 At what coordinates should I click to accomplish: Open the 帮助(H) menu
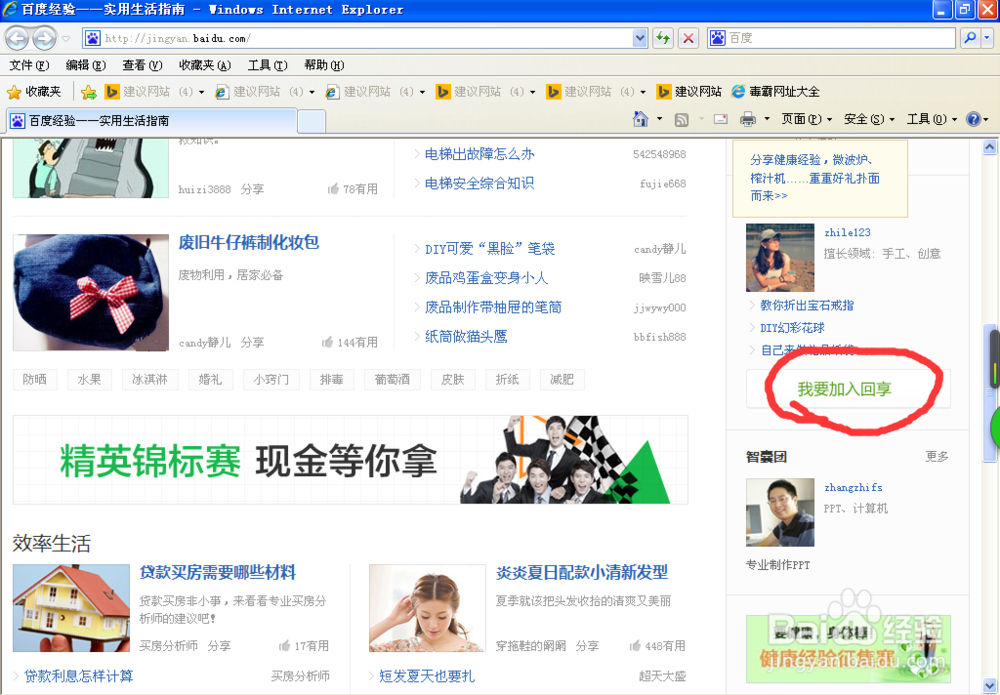click(324, 65)
